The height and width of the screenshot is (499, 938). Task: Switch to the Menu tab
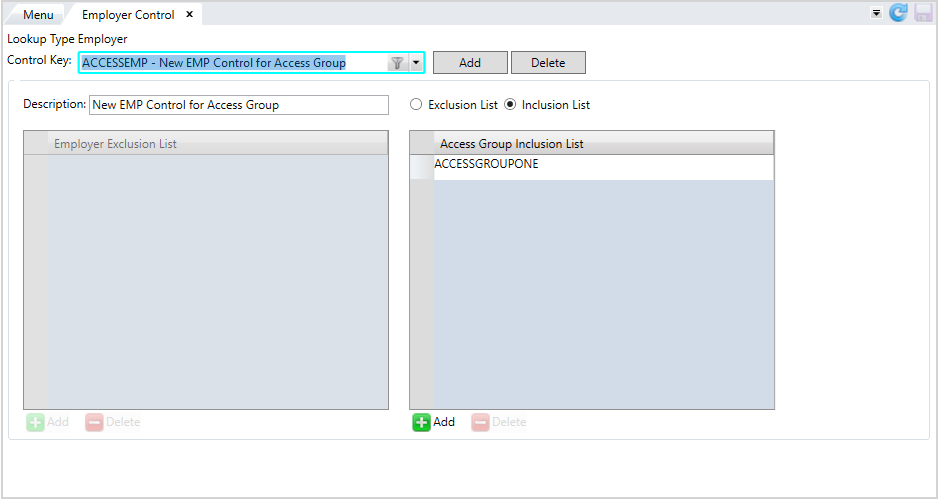tap(38, 15)
